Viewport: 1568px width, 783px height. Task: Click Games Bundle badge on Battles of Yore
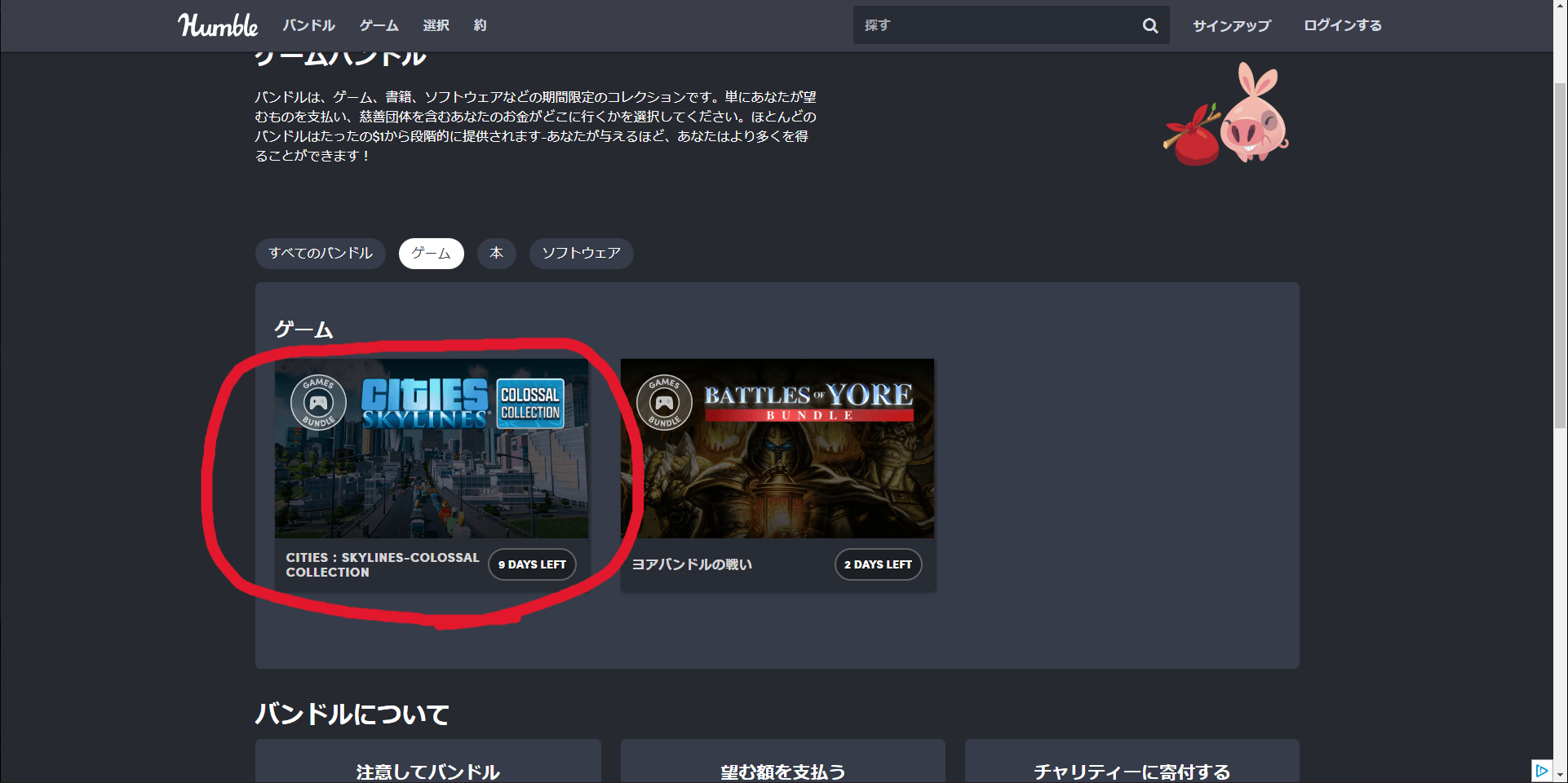664,402
